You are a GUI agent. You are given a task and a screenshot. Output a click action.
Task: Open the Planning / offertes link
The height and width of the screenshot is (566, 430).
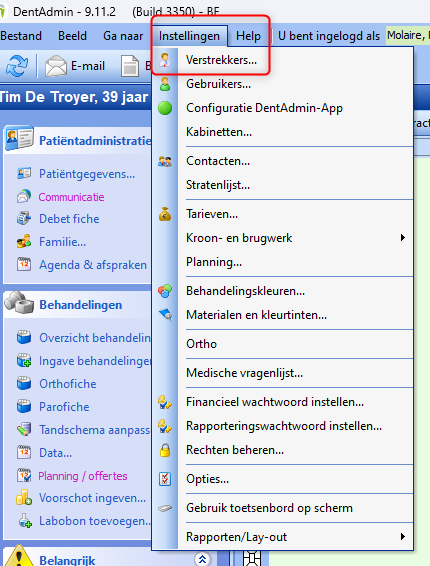click(83, 476)
